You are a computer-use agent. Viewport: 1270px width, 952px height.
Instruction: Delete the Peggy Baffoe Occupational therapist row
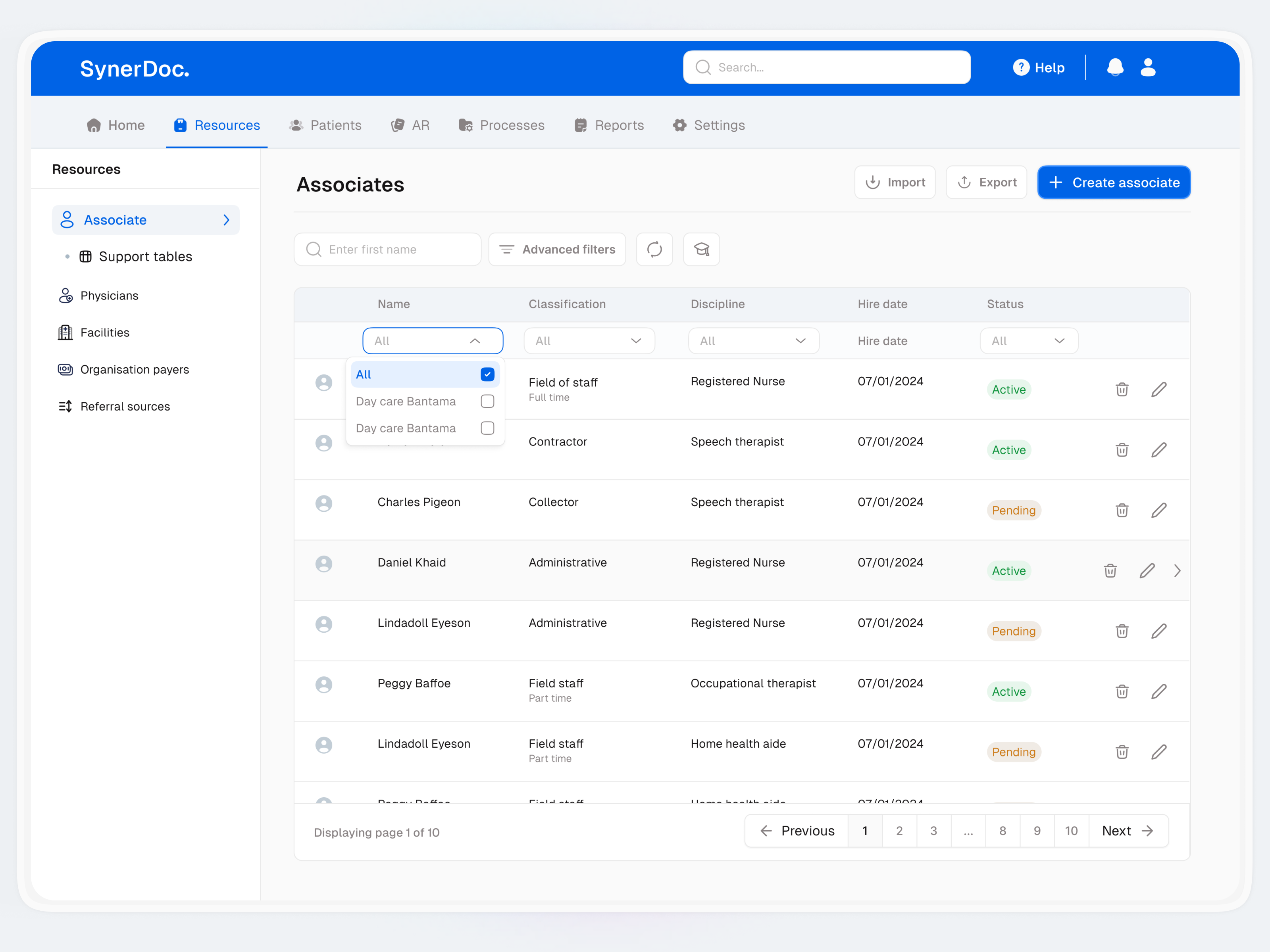point(1122,691)
